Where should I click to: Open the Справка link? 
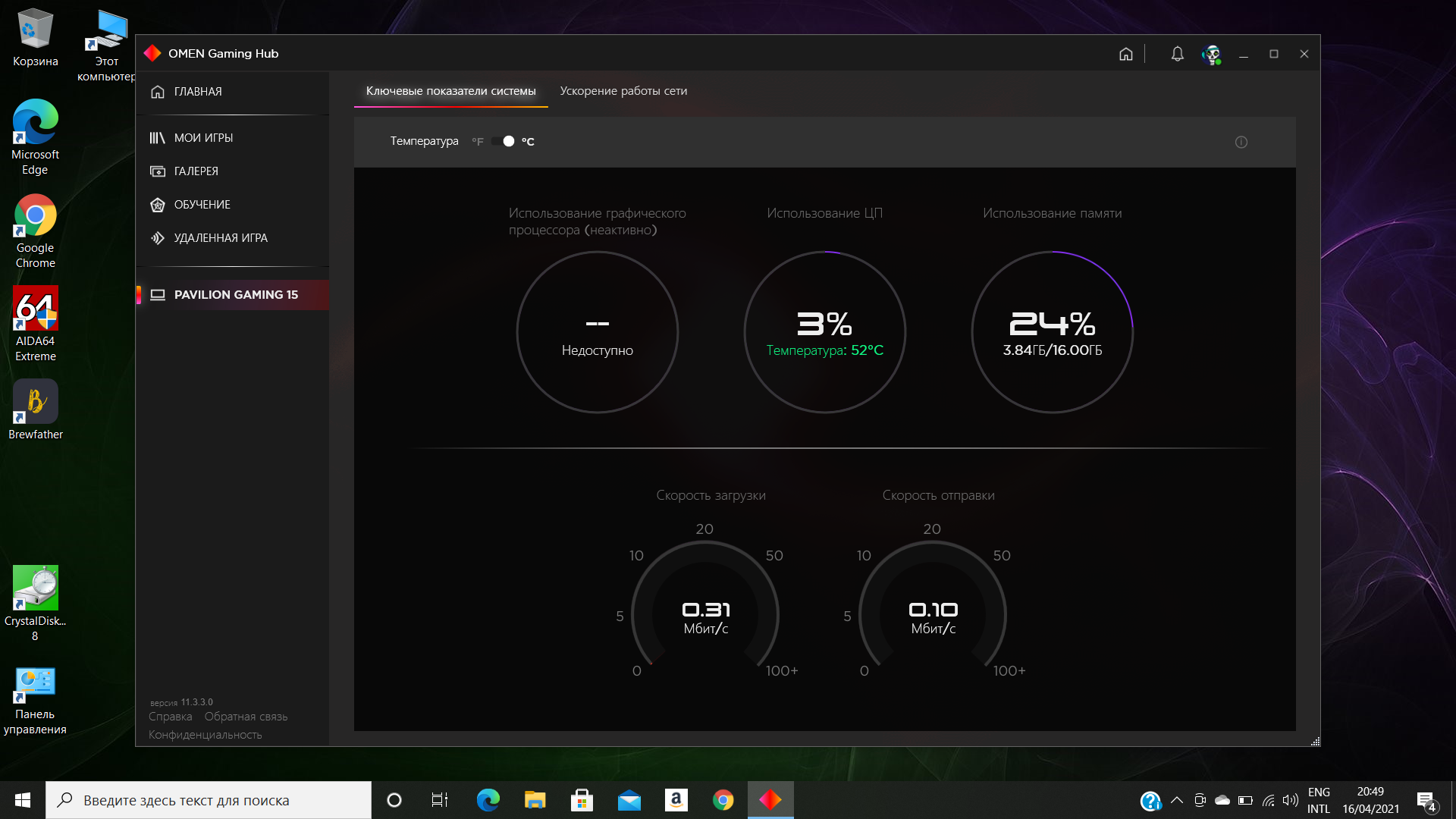[169, 716]
